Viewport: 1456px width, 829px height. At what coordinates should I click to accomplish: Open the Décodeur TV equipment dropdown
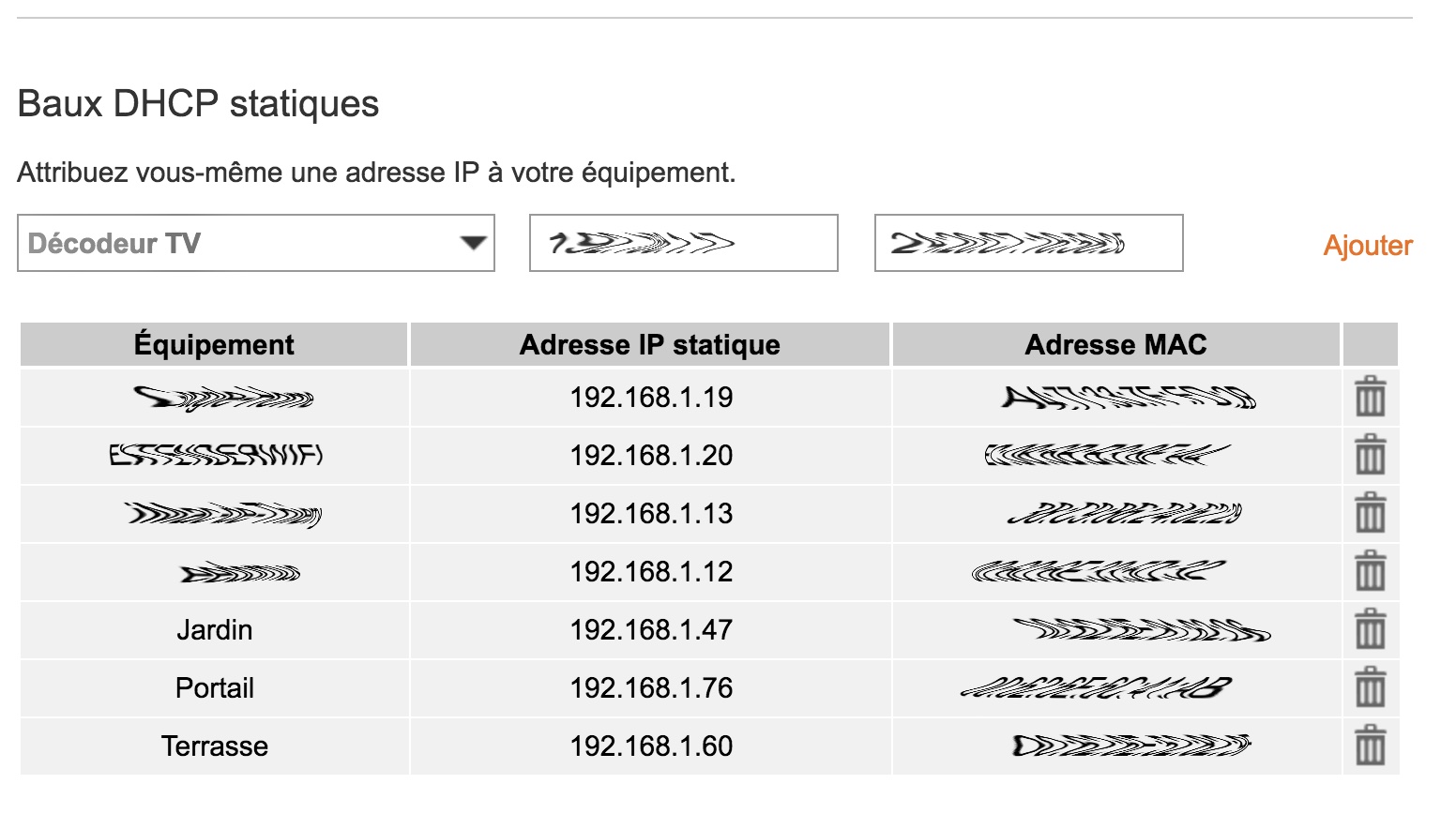tap(255, 244)
